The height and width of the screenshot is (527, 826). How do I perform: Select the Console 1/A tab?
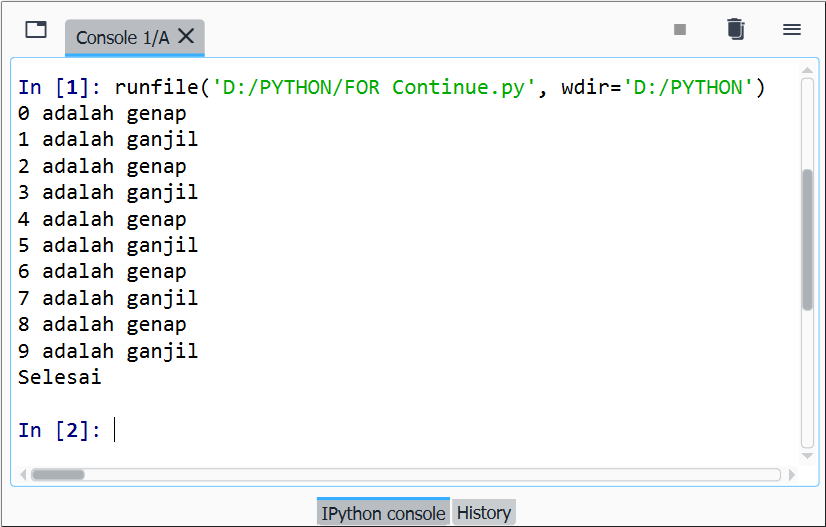point(135,37)
